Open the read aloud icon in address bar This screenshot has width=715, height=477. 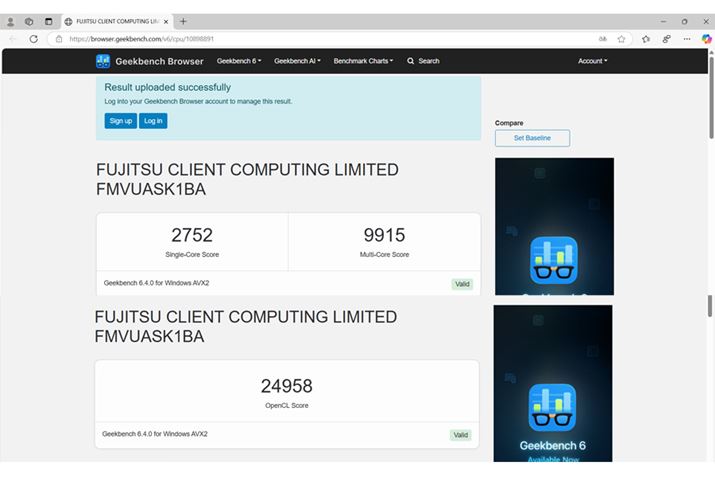[x=603, y=39]
